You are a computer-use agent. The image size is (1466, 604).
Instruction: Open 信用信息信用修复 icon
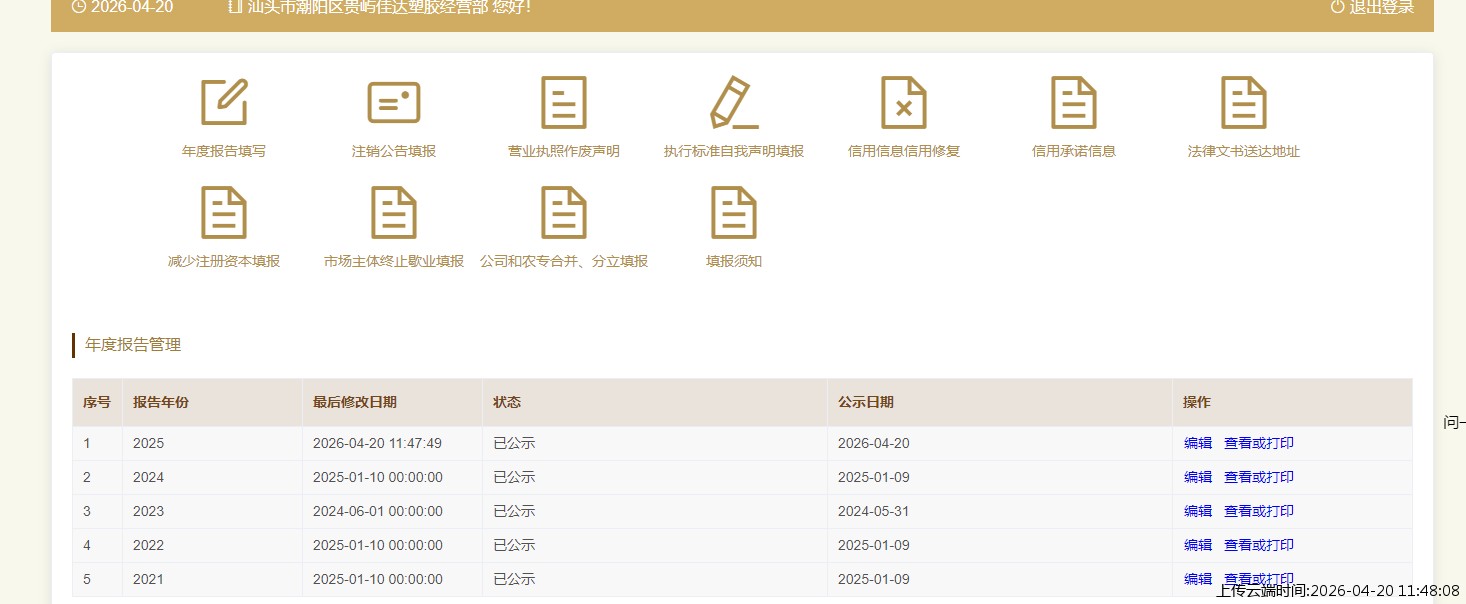click(904, 103)
